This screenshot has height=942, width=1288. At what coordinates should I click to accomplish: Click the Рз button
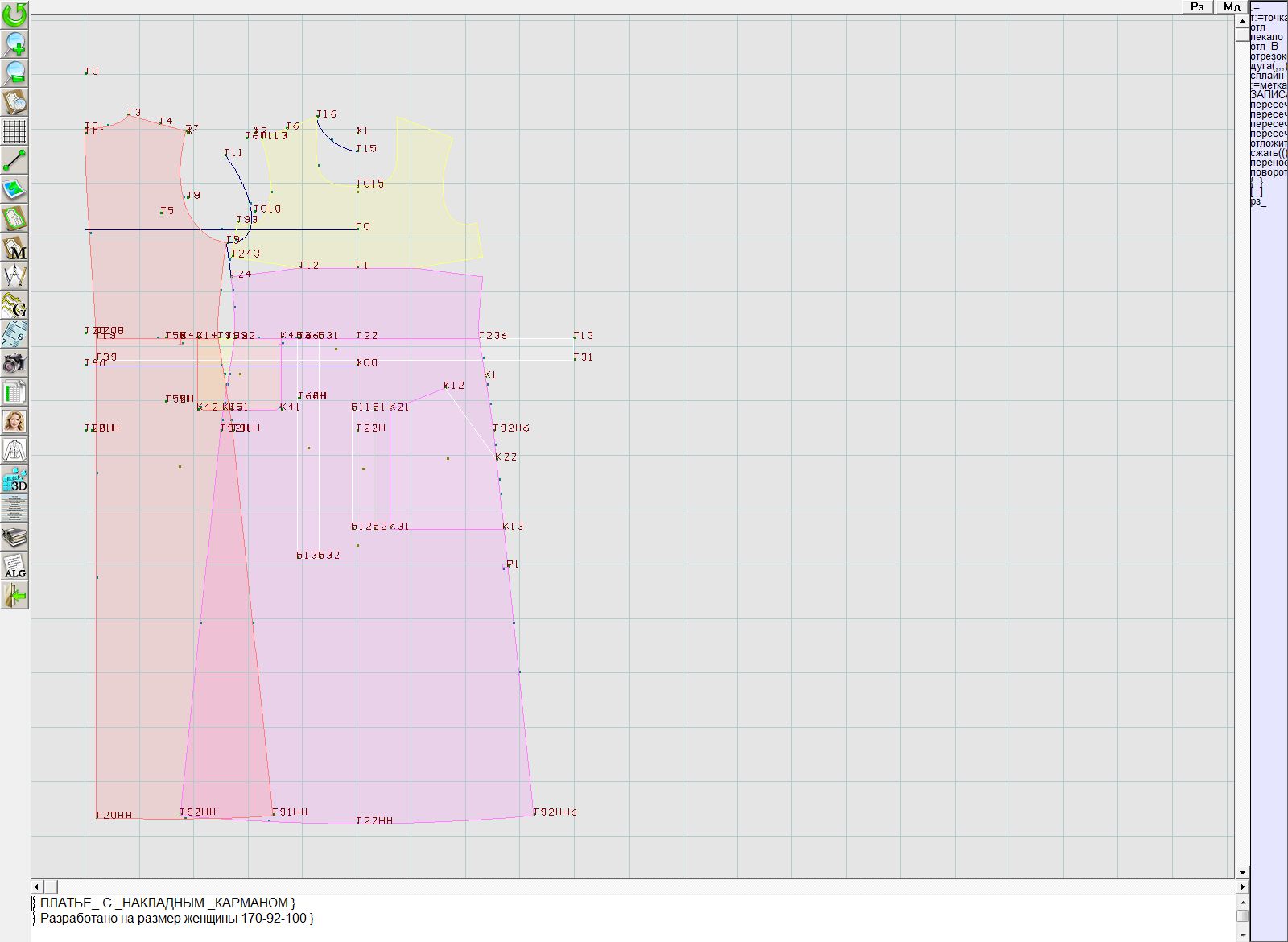point(1197,6)
